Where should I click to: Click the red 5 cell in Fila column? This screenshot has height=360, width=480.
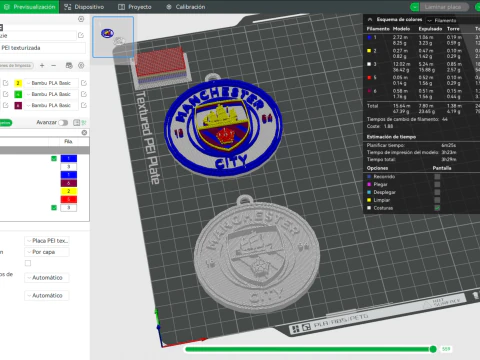[x=69, y=199]
